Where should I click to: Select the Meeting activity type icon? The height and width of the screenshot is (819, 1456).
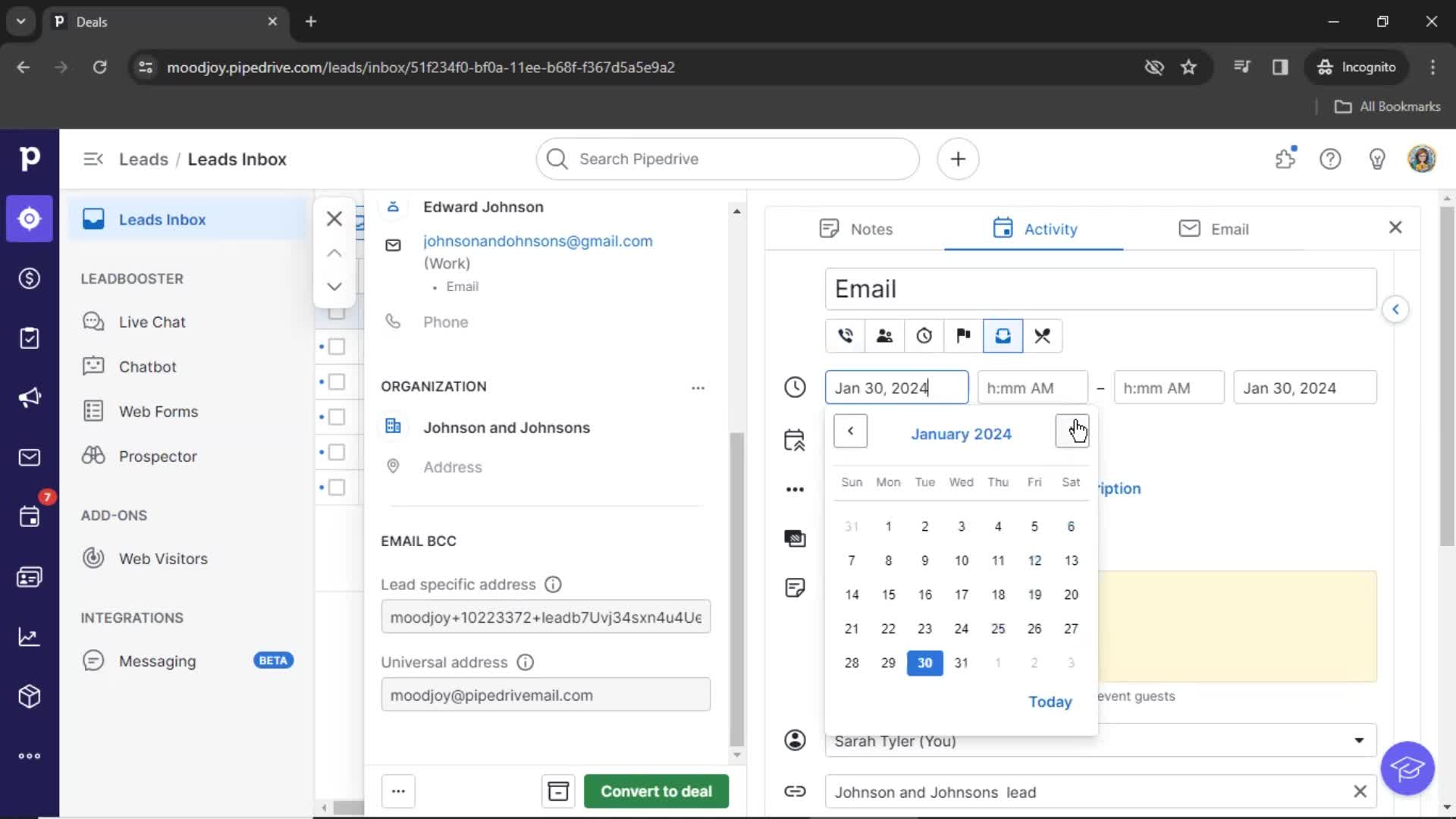pos(885,336)
